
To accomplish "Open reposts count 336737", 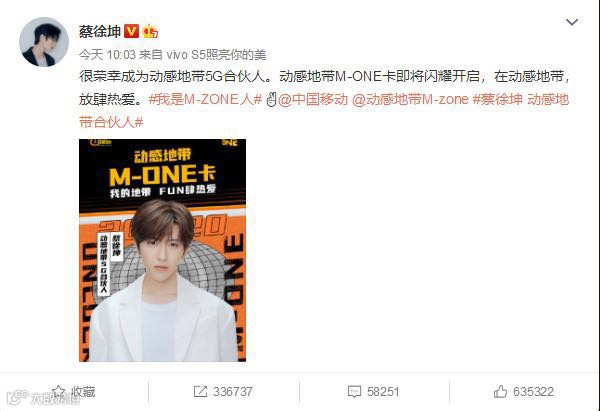I will [233, 391].
